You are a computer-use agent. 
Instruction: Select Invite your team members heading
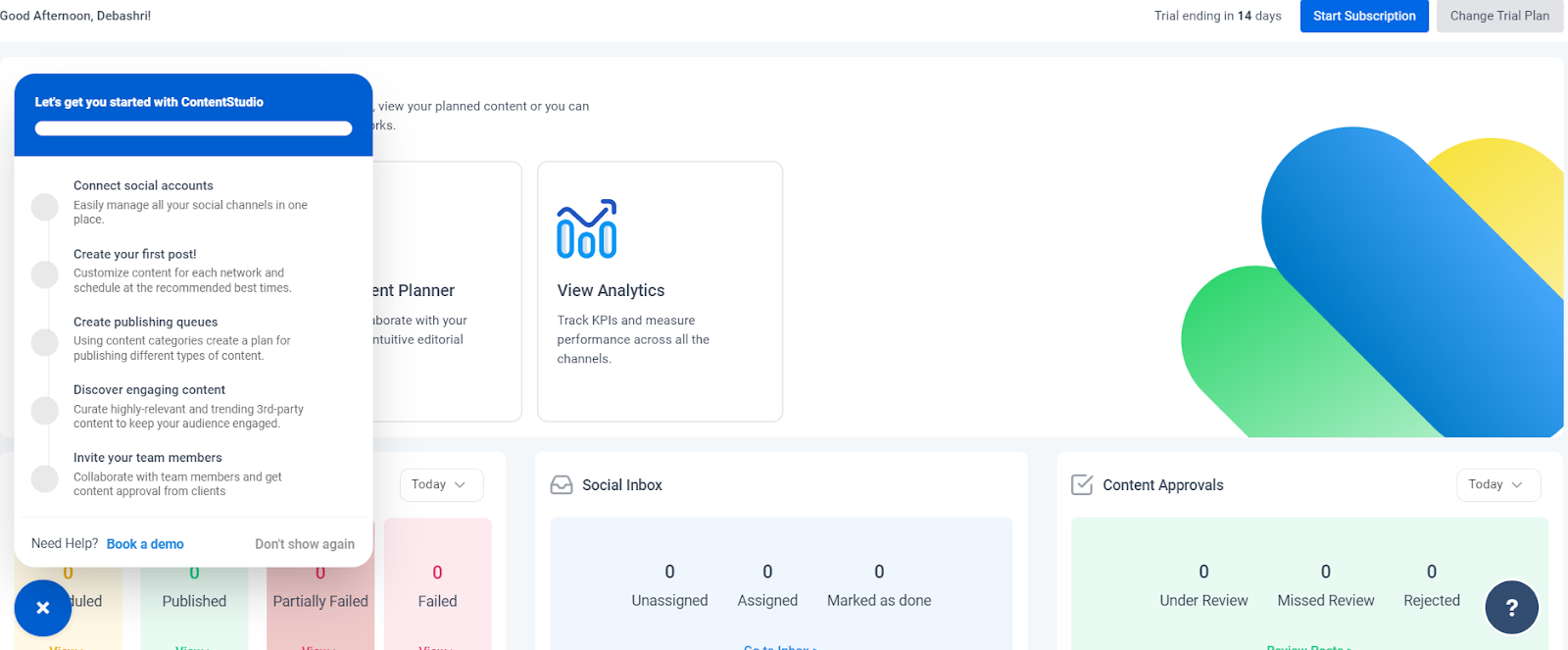[148, 457]
